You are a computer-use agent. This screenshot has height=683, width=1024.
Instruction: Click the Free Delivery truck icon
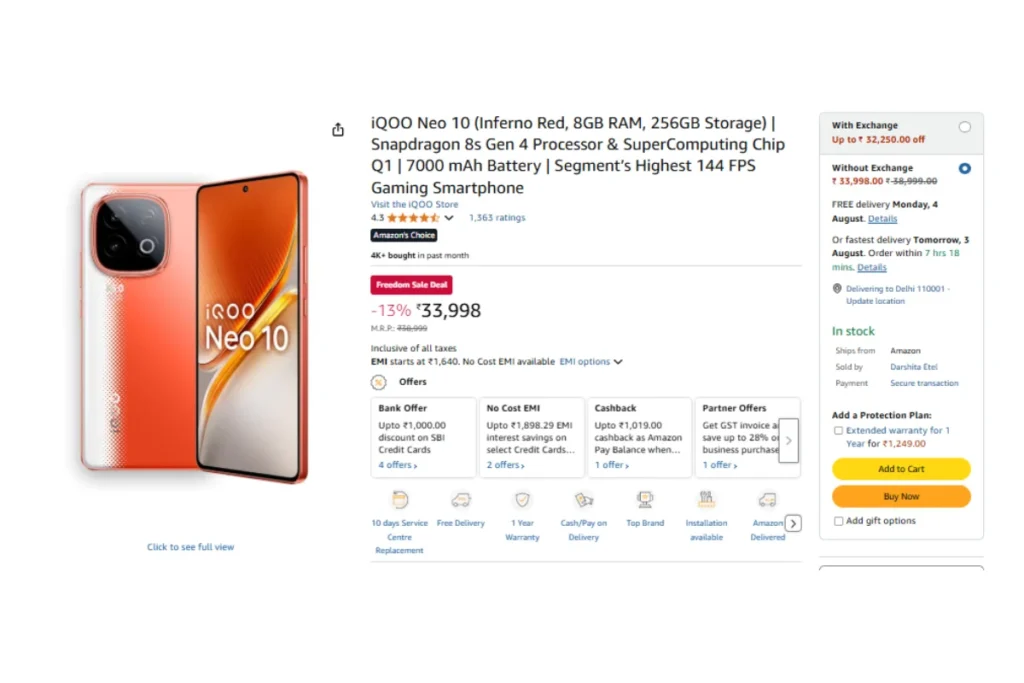pyautogui.click(x=461, y=500)
